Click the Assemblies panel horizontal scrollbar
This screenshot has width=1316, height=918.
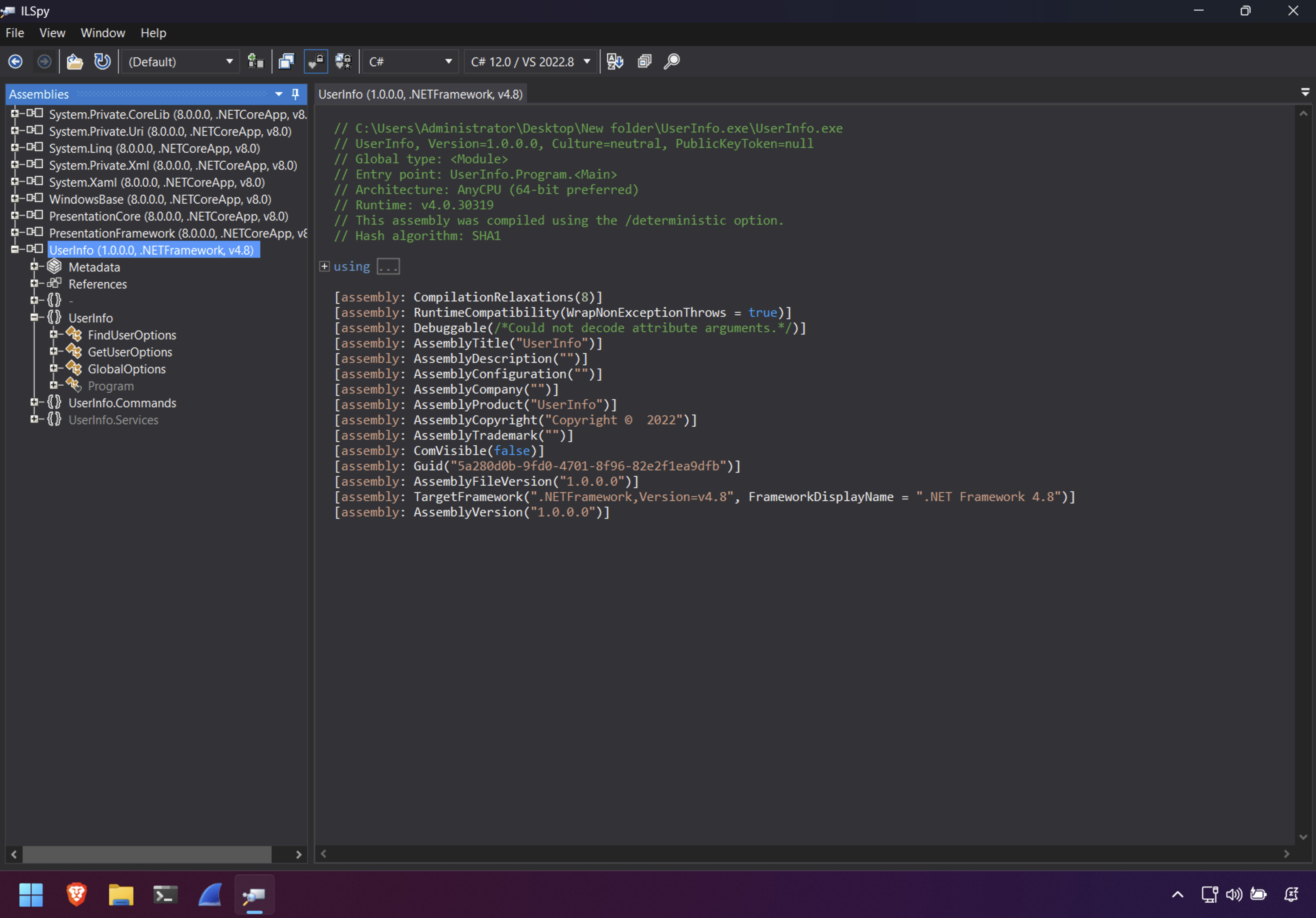coord(147,854)
